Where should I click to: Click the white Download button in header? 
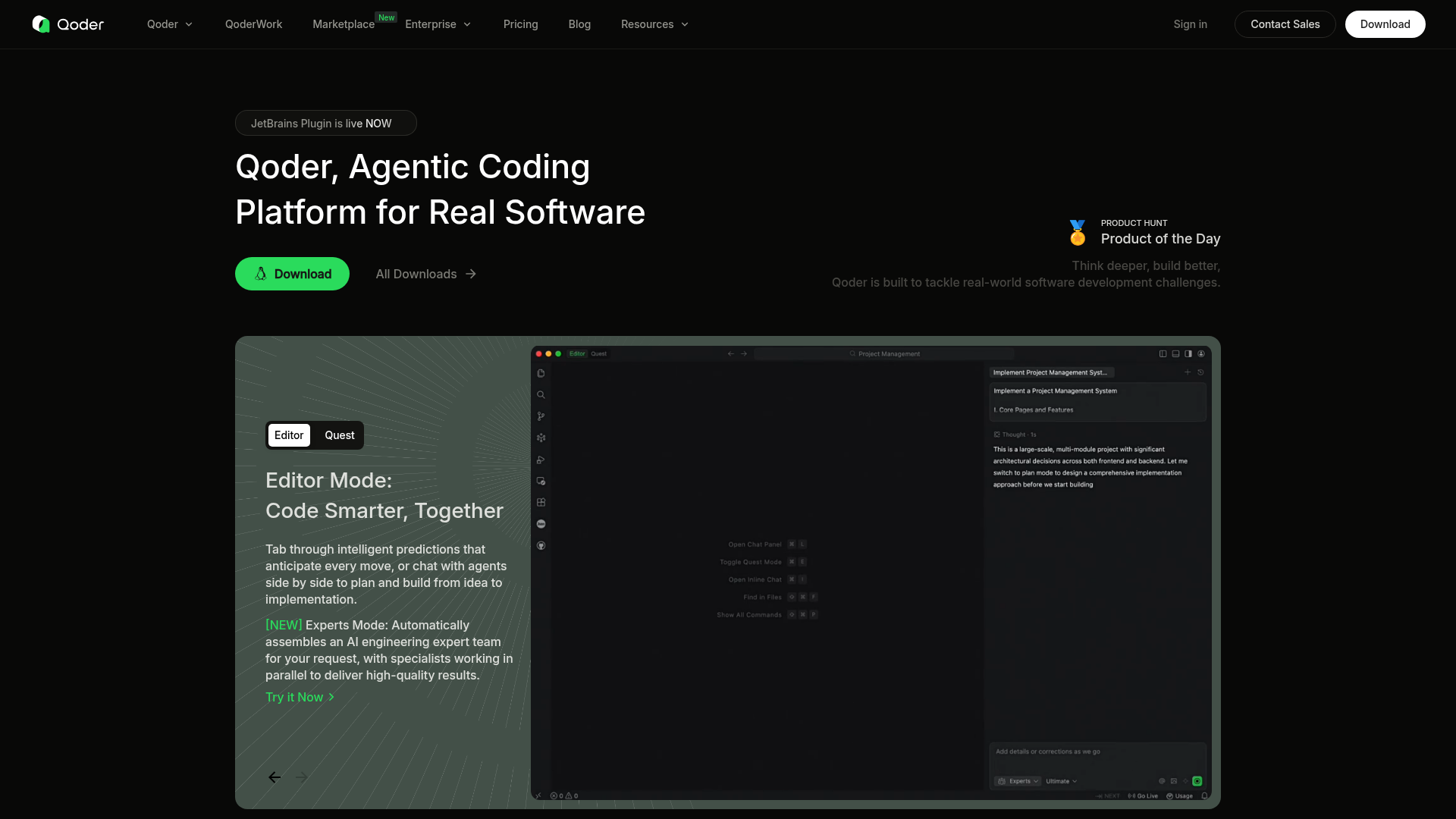(1385, 24)
